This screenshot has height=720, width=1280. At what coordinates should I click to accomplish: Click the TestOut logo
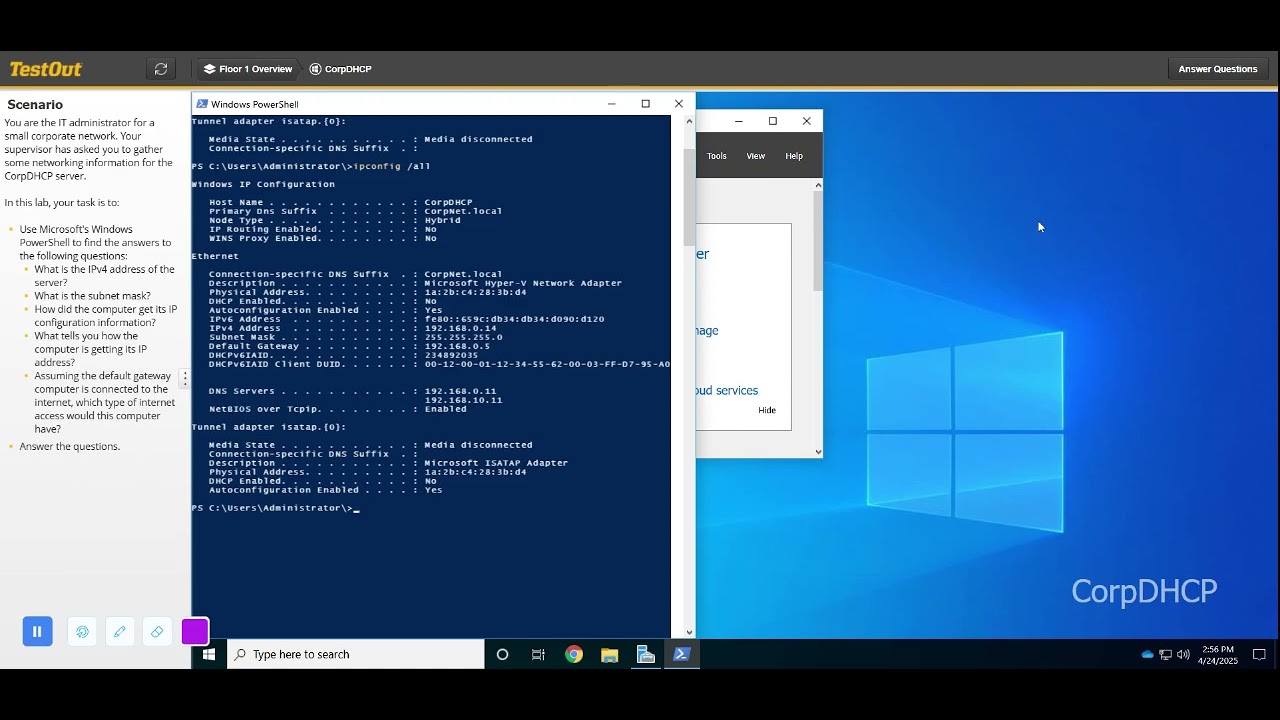(x=46, y=69)
